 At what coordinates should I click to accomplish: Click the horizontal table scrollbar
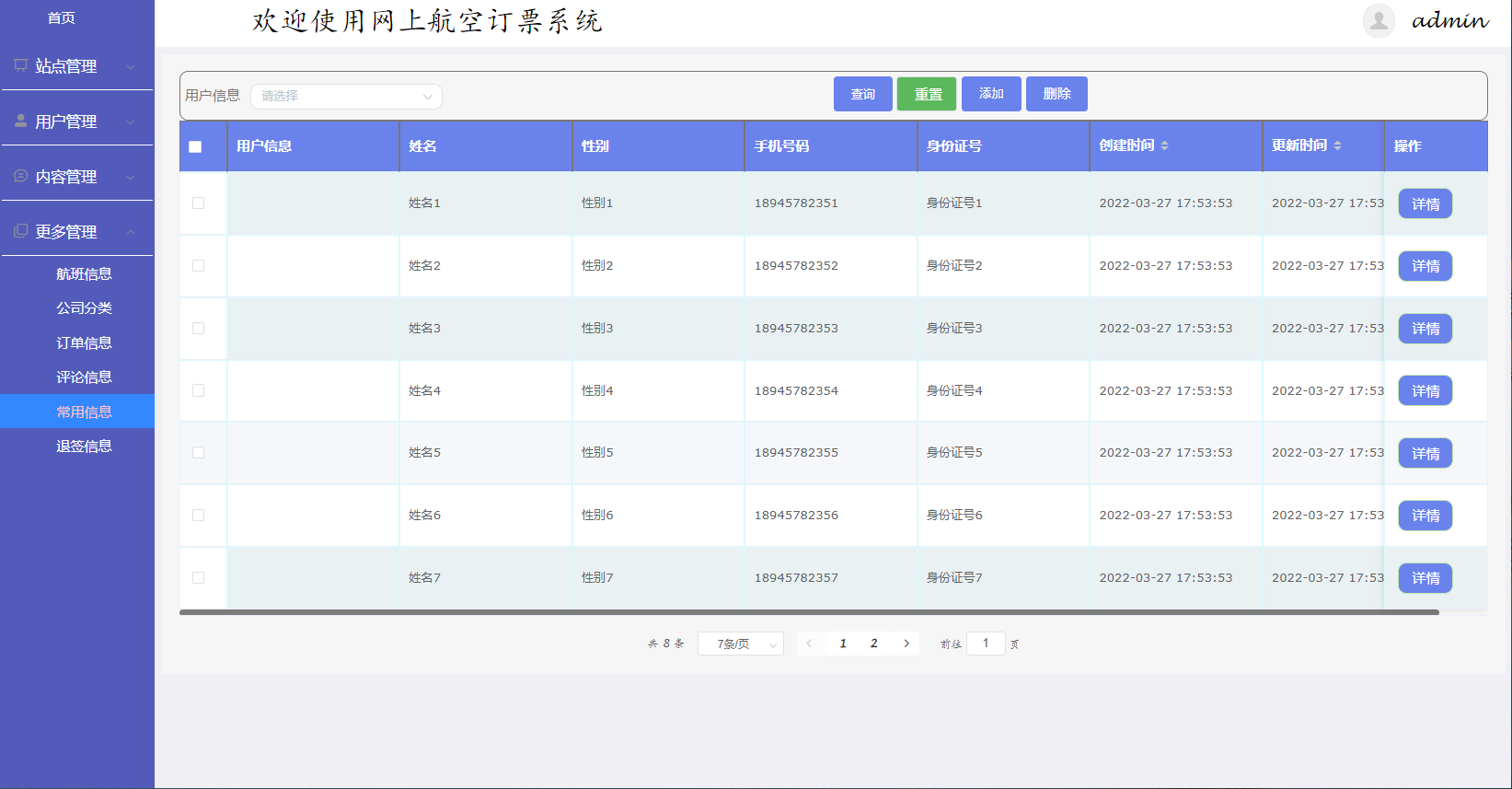pos(808,612)
